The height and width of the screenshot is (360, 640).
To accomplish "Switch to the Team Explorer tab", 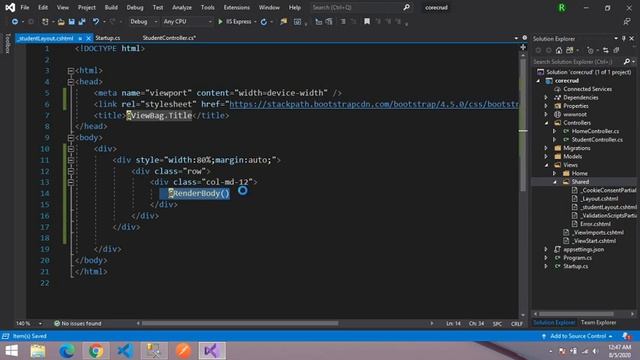I will (598, 322).
